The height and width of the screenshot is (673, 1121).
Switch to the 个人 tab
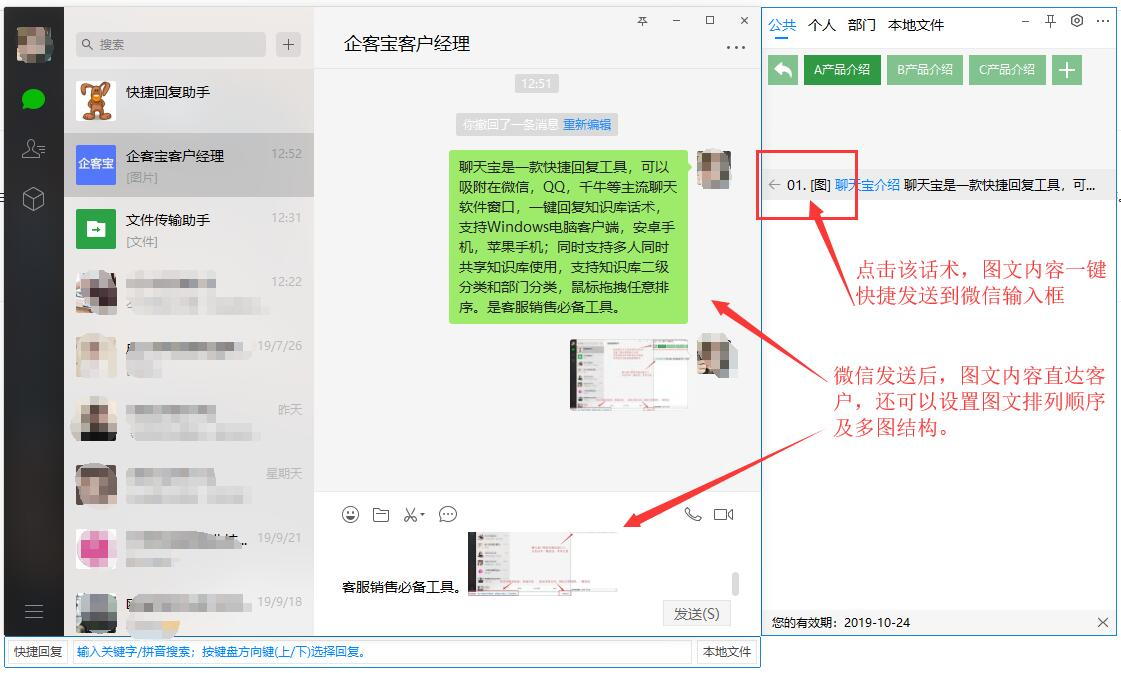click(821, 25)
